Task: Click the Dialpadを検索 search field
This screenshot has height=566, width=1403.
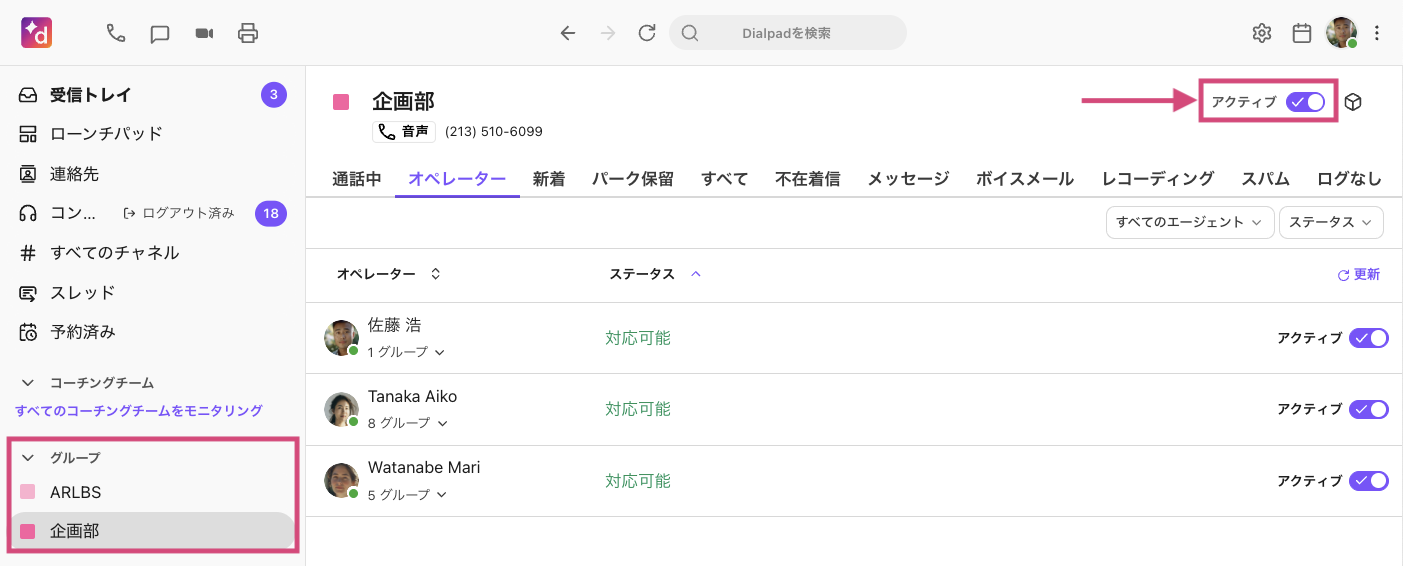Action: tap(788, 33)
